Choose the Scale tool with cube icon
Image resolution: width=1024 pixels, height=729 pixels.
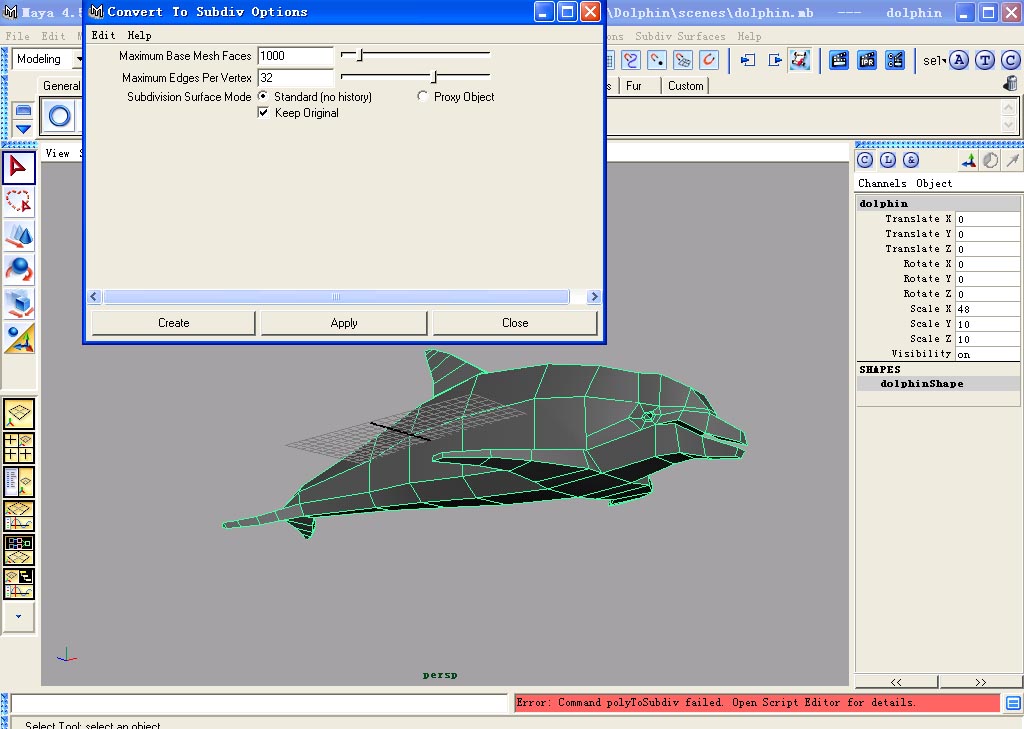tap(18, 303)
